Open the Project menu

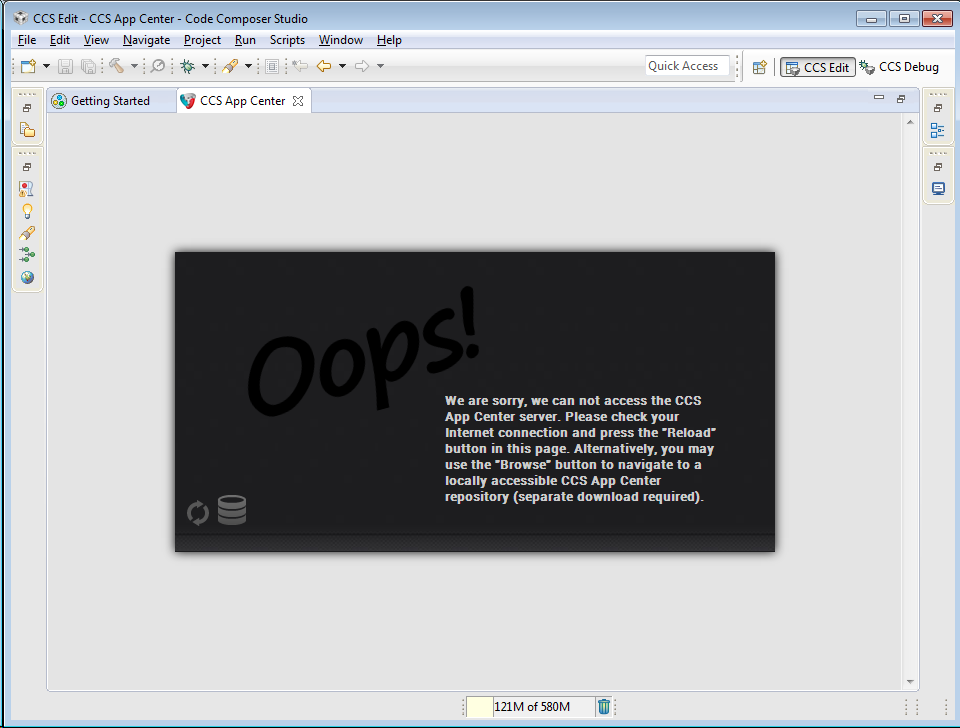(202, 40)
